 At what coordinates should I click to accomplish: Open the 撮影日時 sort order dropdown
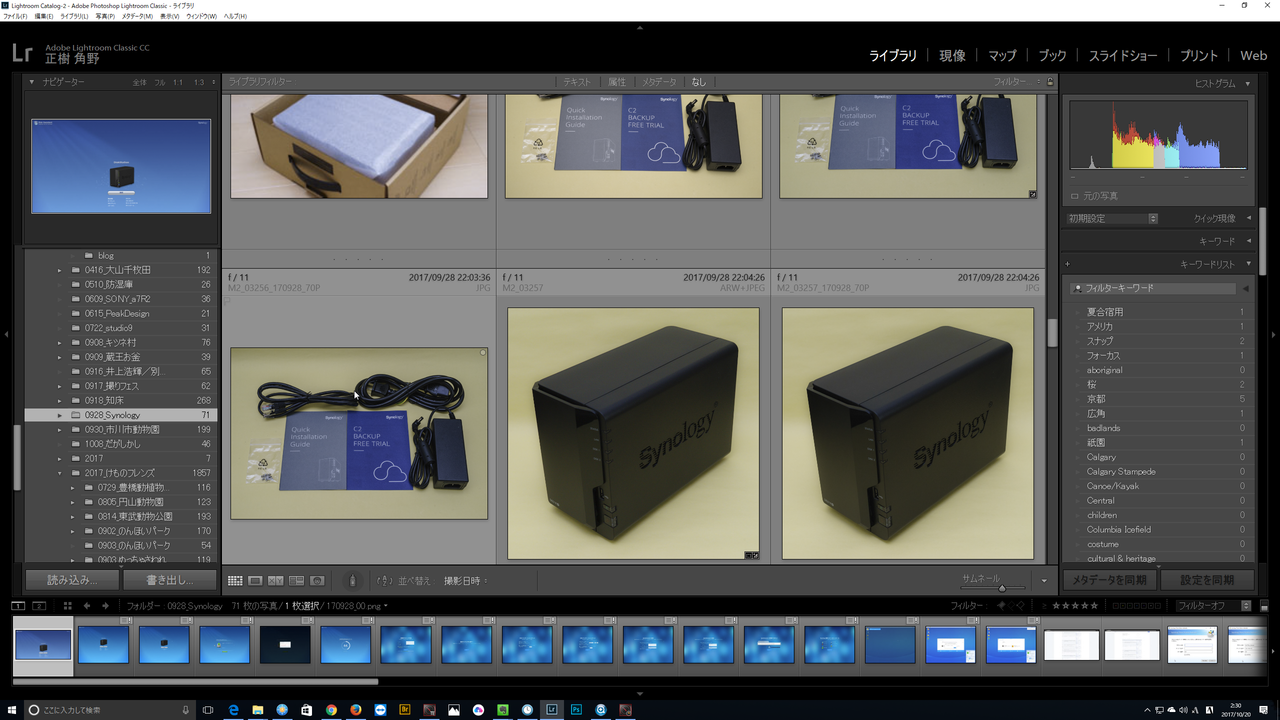point(467,580)
